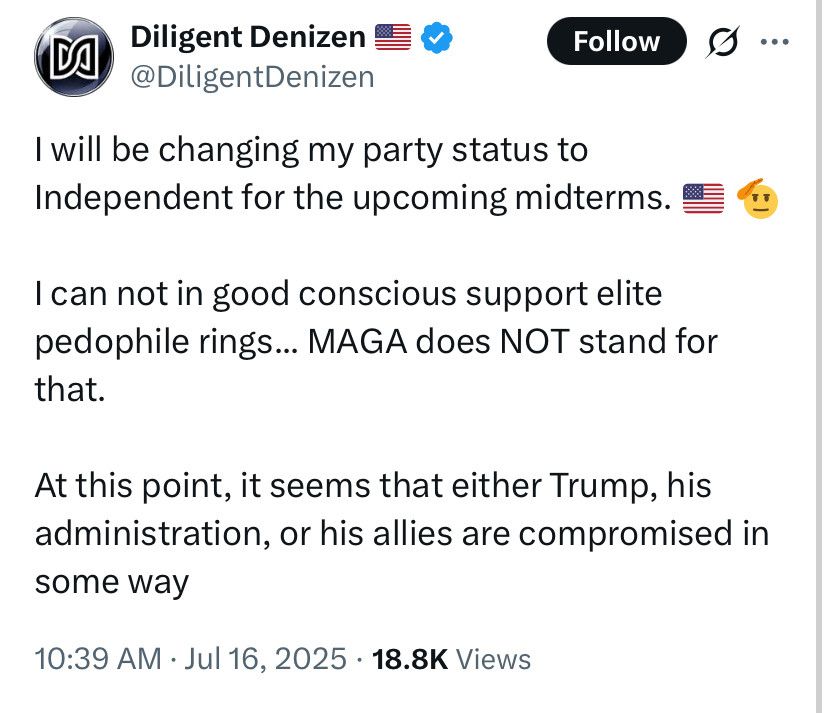
Task: Click the flag emoji beside the display name
Action: coord(392,39)
